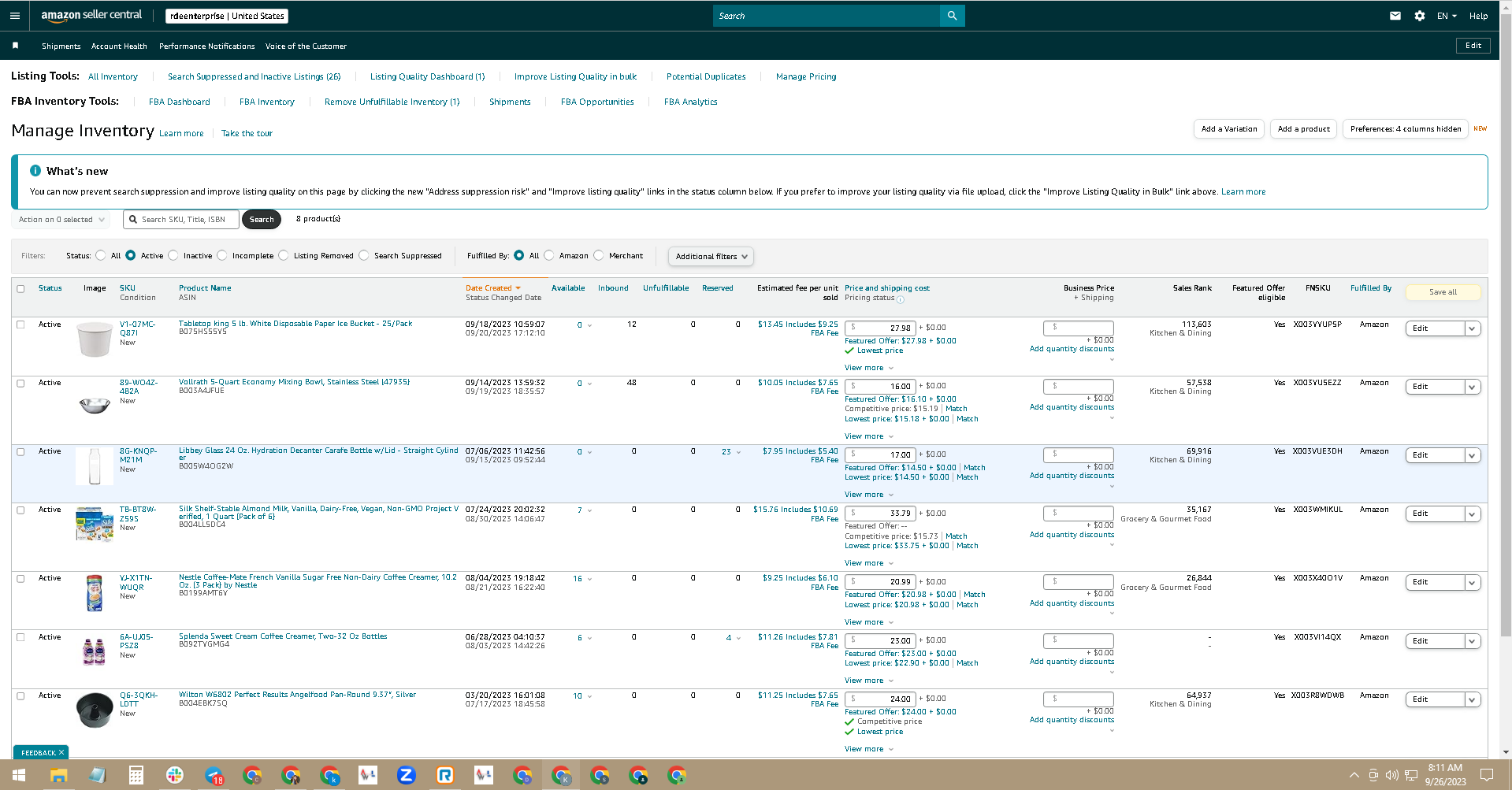Screen dimensions: 1512x790
Task: Open Telegram from the taskbar
Action: (x=214, y=776)
